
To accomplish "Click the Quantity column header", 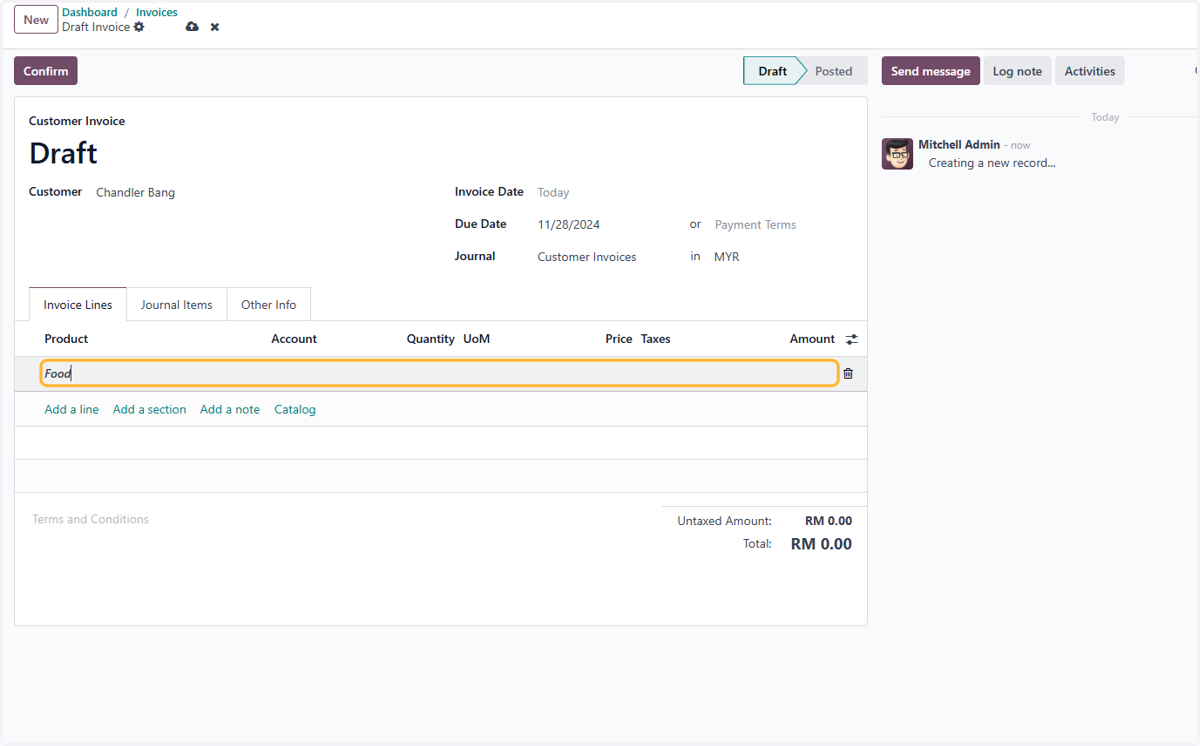I will [x=430, y=339].
